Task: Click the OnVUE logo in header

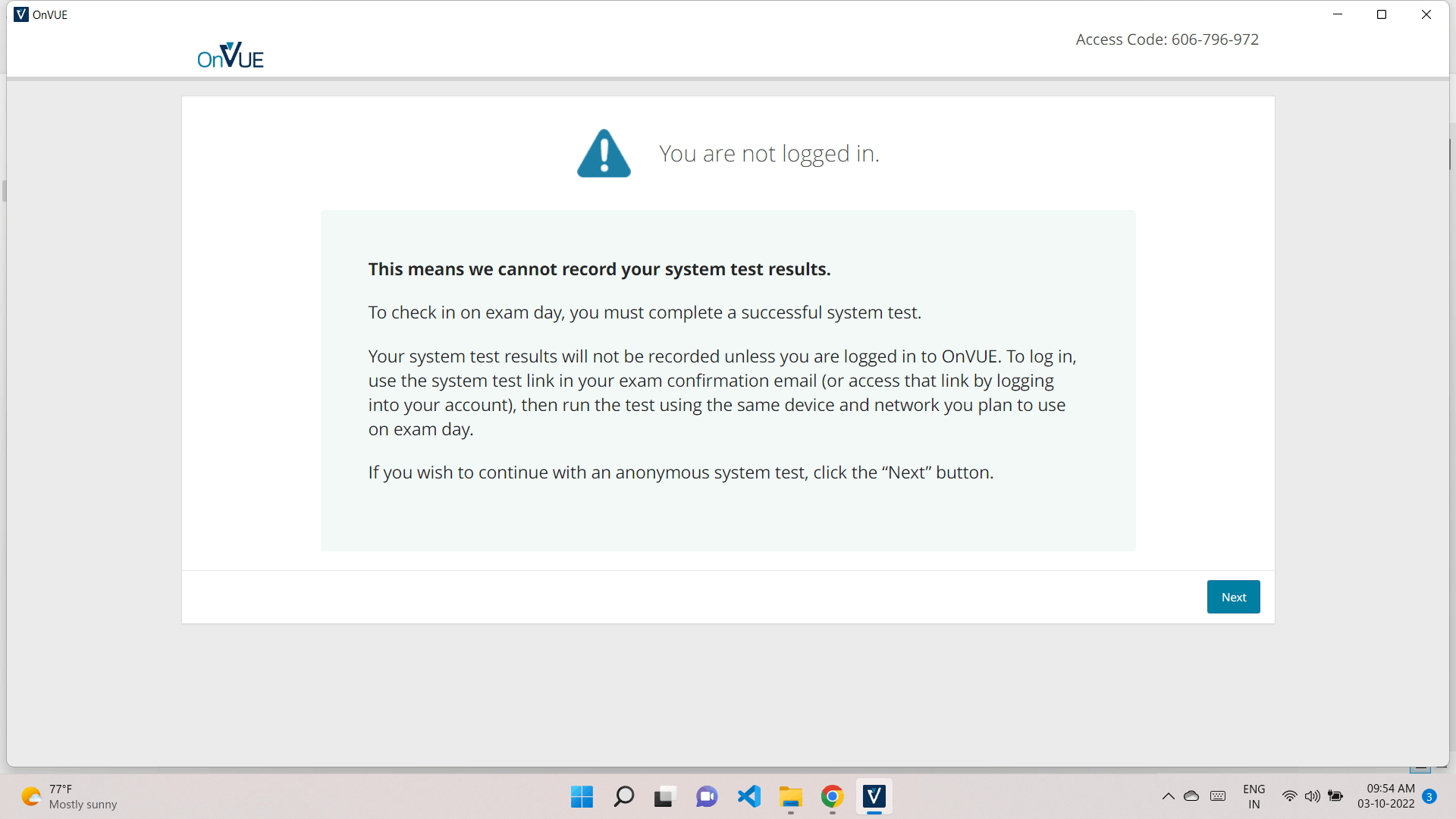Action: point(231,55)
